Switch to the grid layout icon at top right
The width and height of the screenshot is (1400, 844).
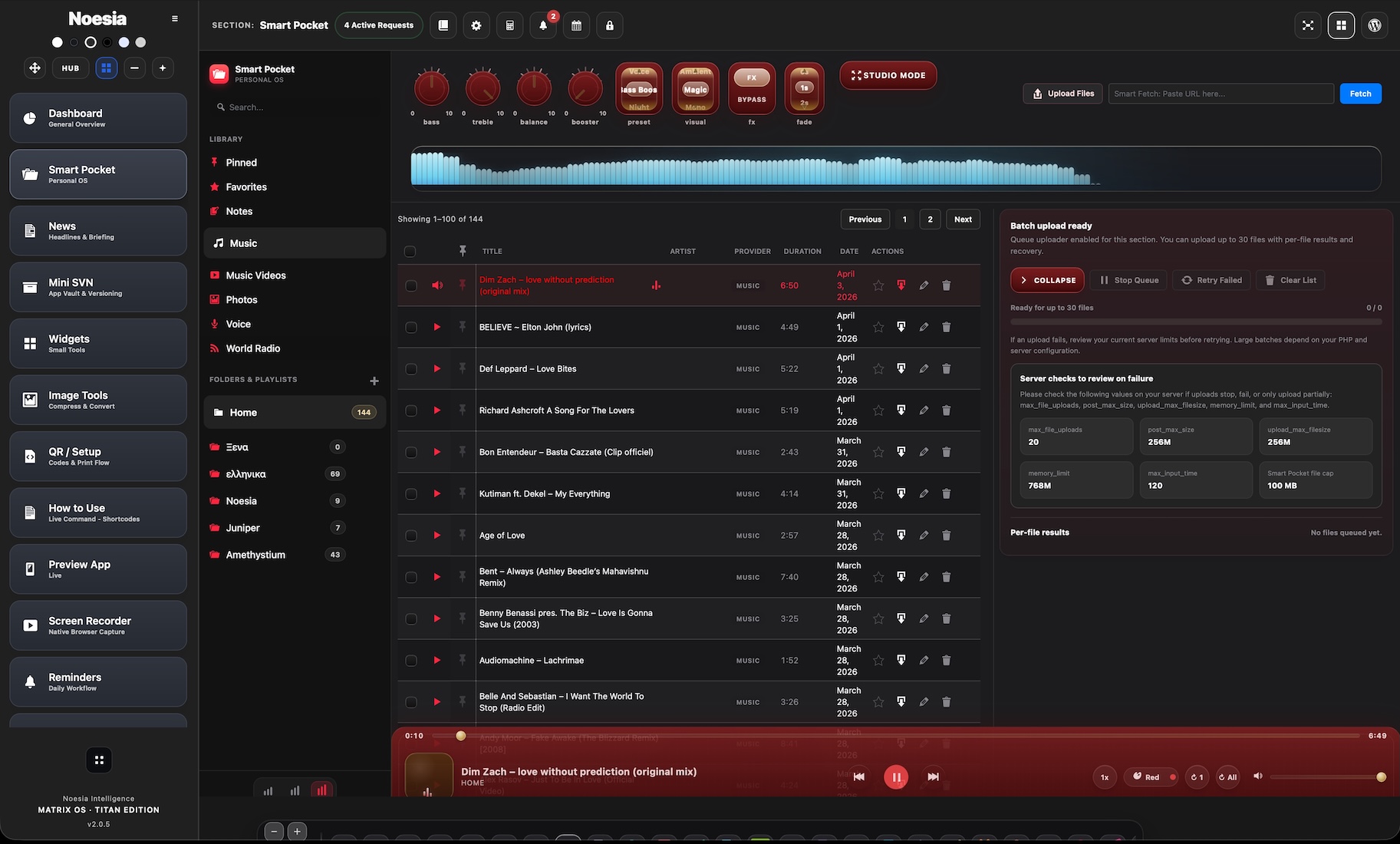pos(1341,25)
